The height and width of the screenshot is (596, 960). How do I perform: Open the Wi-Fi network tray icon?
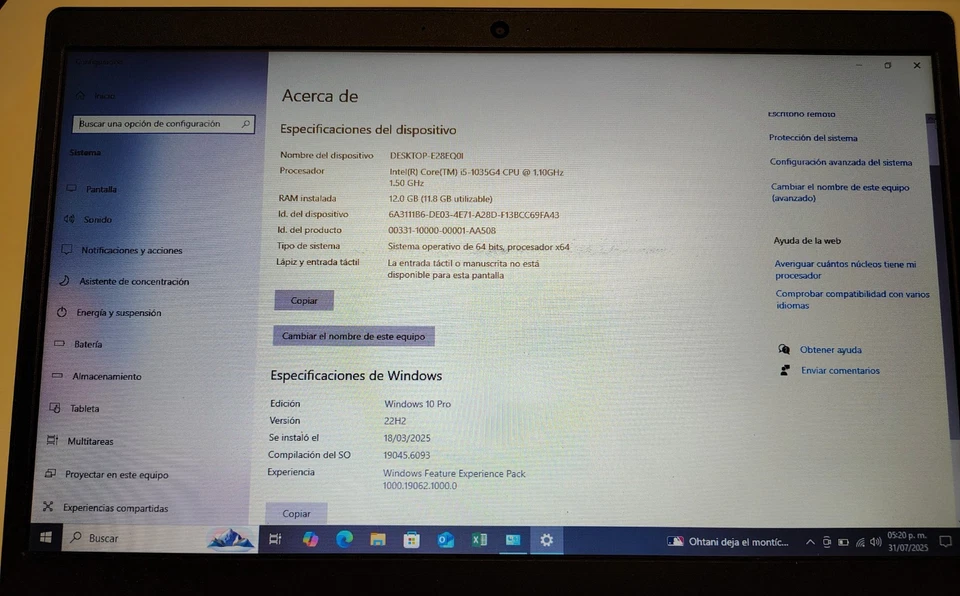click(860, 542)
